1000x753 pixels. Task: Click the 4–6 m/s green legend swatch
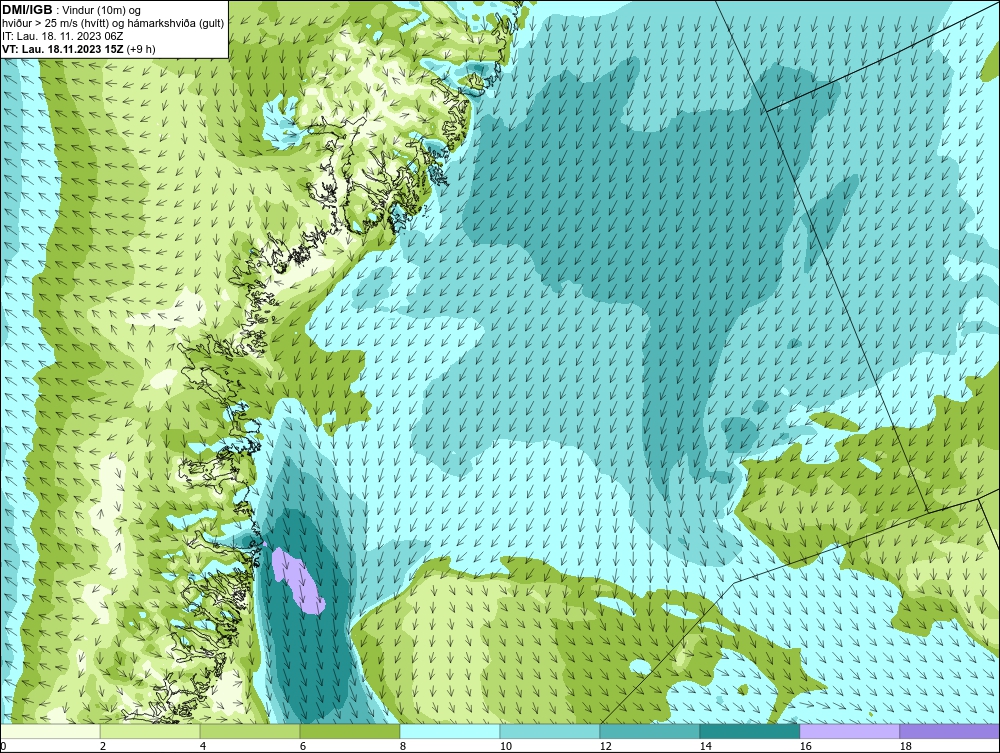point(250,731)
